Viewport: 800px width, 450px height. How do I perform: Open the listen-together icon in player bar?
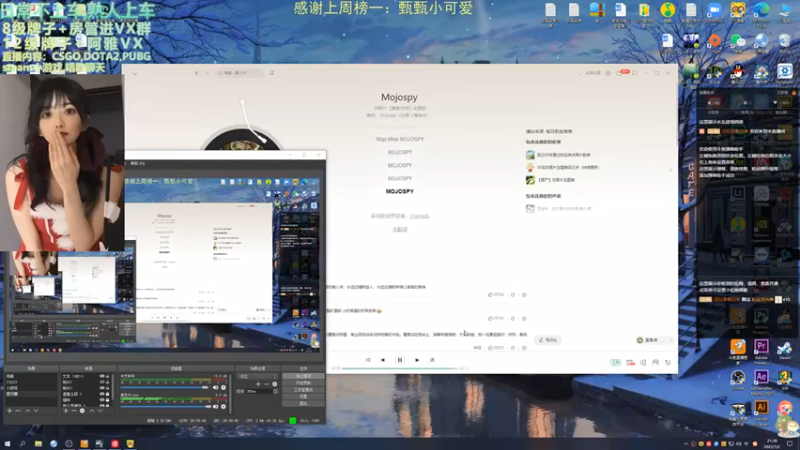coord(655,362)
